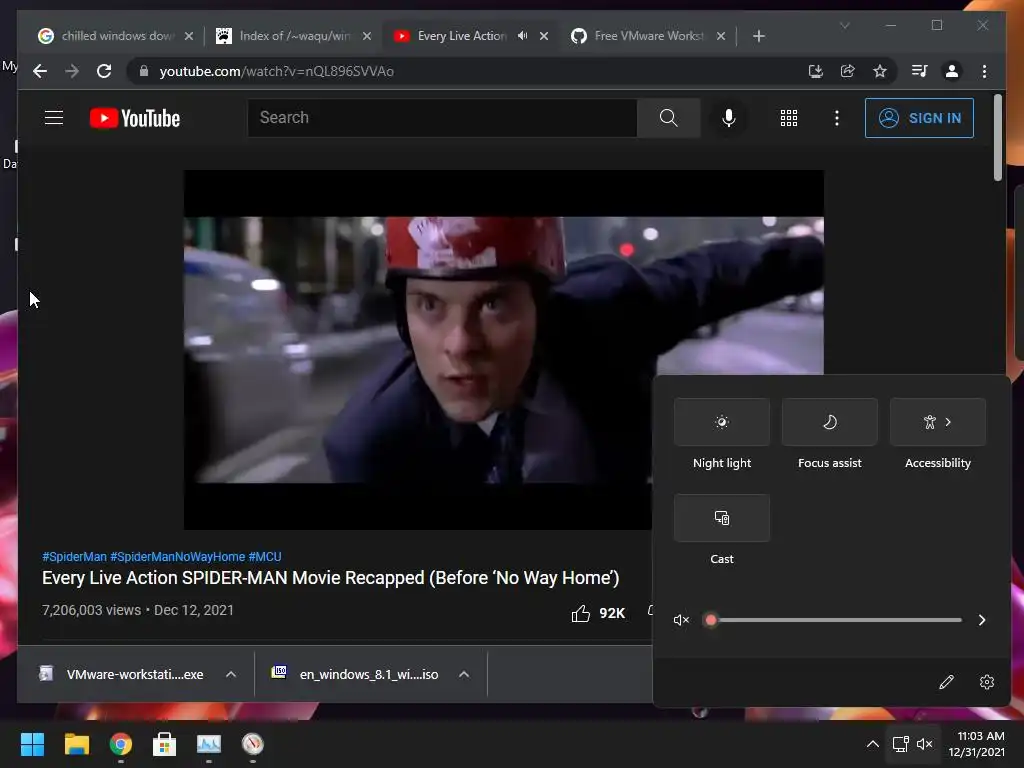Open Microsoft Store from taskbar
Viewport: 1024px width, 768px height.
pyautogui.click(x=165, y=744)
